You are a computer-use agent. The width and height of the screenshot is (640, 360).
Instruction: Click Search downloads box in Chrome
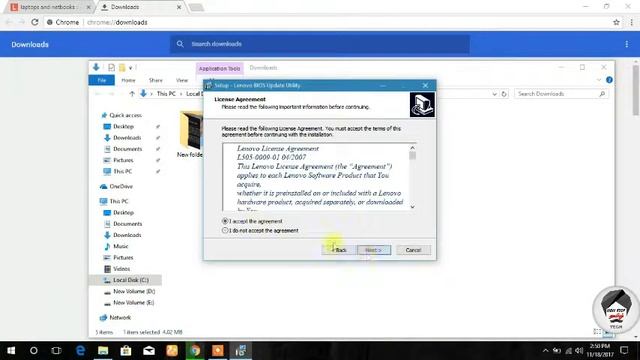point(320,44)
